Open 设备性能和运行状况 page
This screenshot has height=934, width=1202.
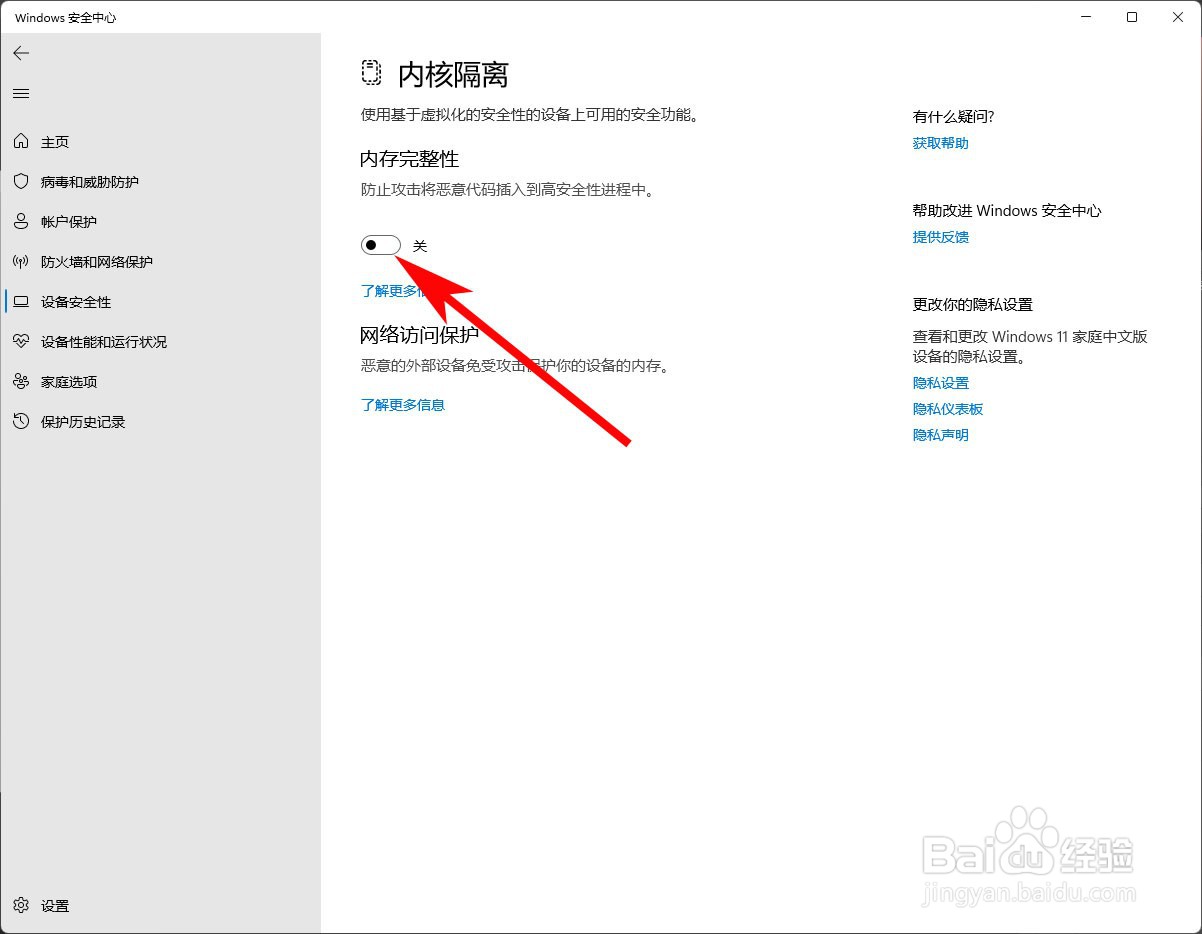click(x=104, y=342)
